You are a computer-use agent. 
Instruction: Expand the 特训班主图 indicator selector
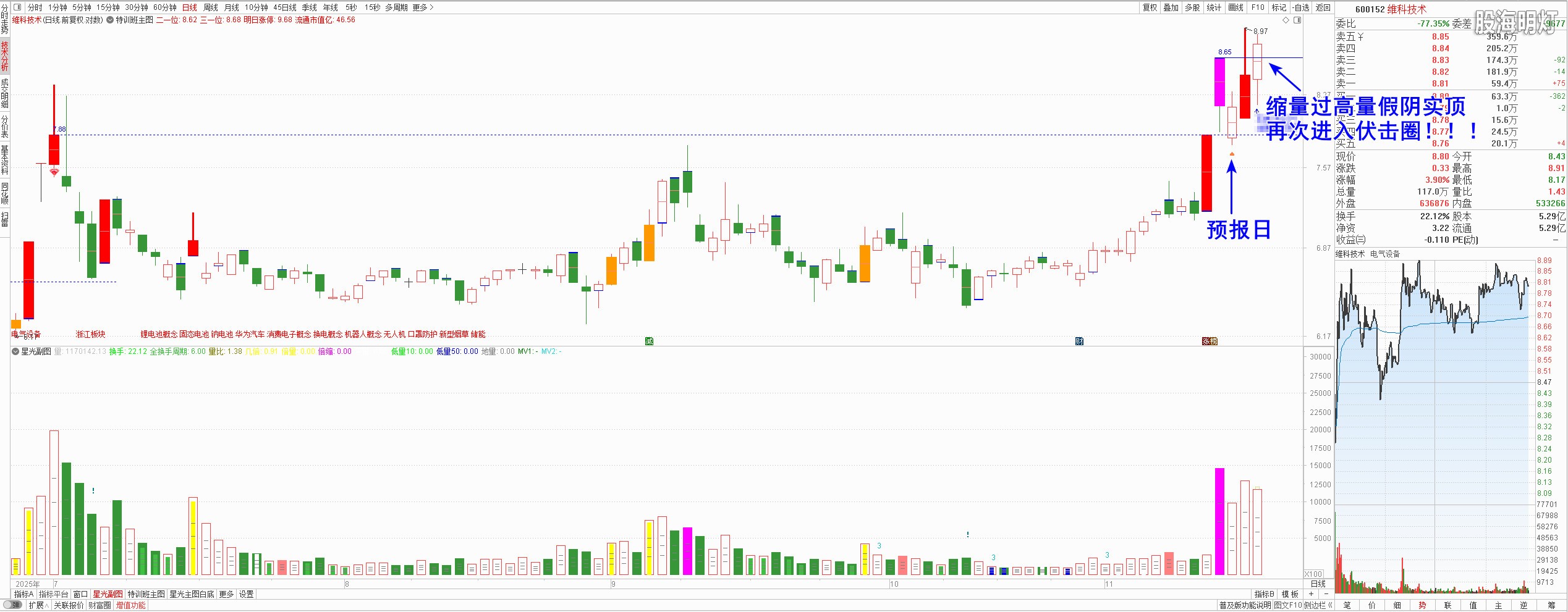111,20
